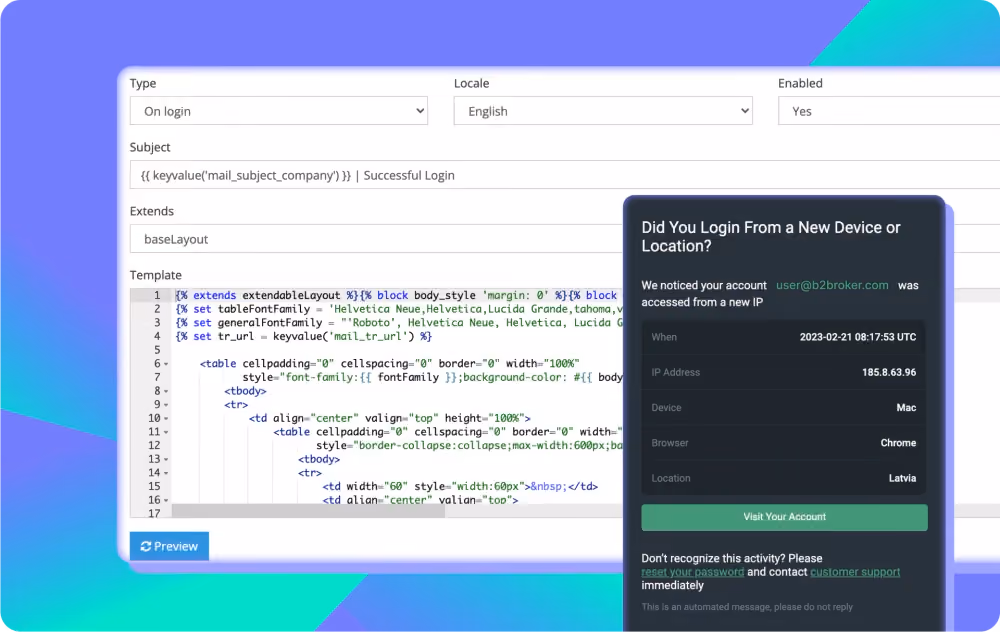The image size is (1000, 632).
Task: Click the Preview button
Action: [x=169, y=547]
